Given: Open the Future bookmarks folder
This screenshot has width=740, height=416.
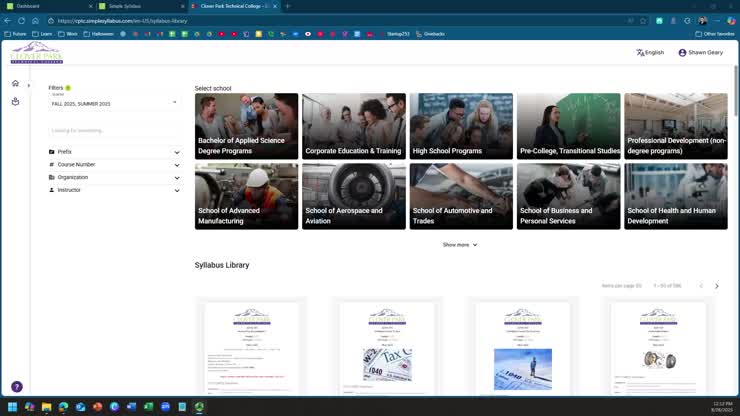Looking at the screenshot, I should [x=16, y=34].
